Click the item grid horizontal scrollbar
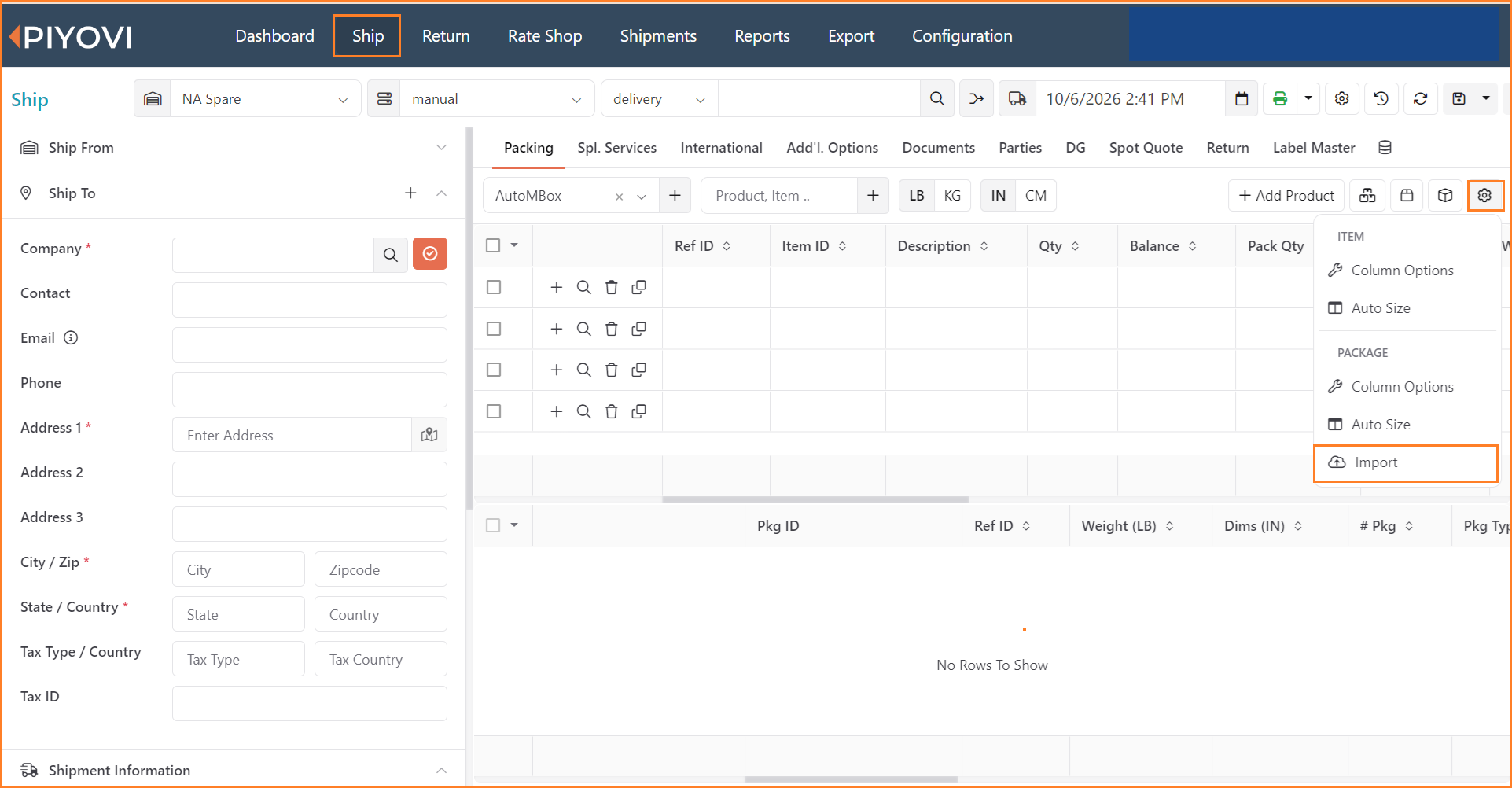This screenshot has width=1512, height=788. click(x=815, y=499)
